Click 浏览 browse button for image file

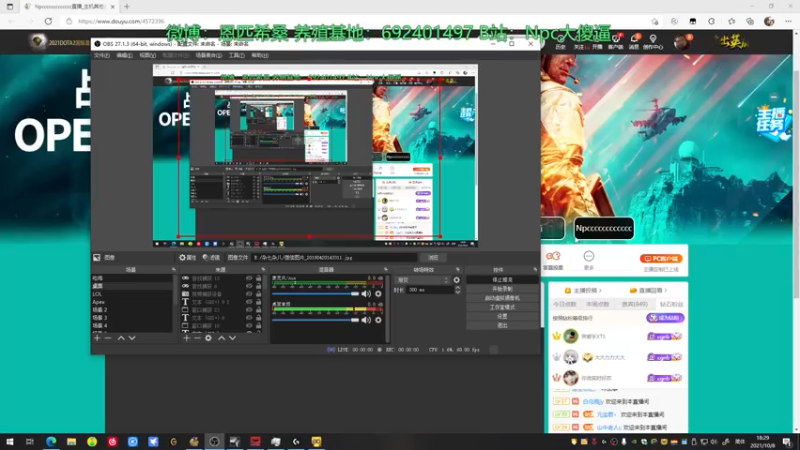coord(433,258)
